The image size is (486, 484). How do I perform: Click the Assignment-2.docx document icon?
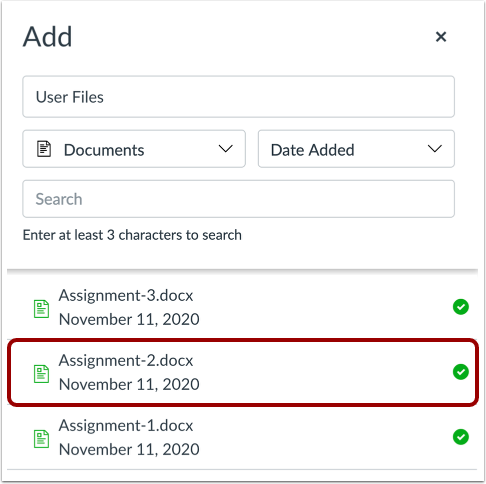click(x=41, y=374)
